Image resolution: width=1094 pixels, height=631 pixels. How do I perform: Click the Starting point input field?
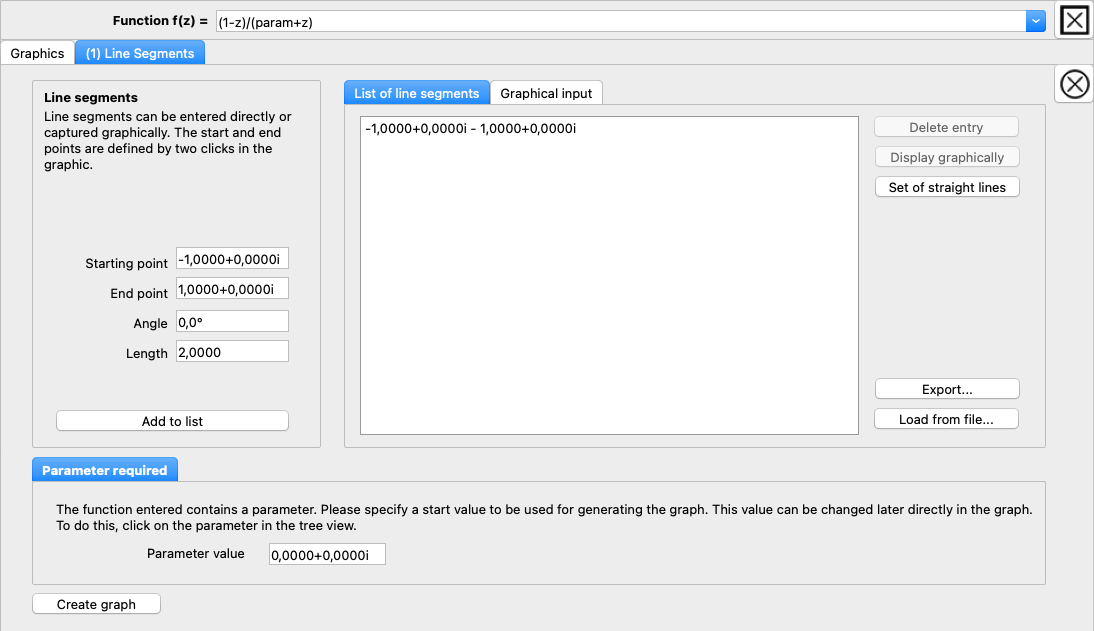point(232,259)
